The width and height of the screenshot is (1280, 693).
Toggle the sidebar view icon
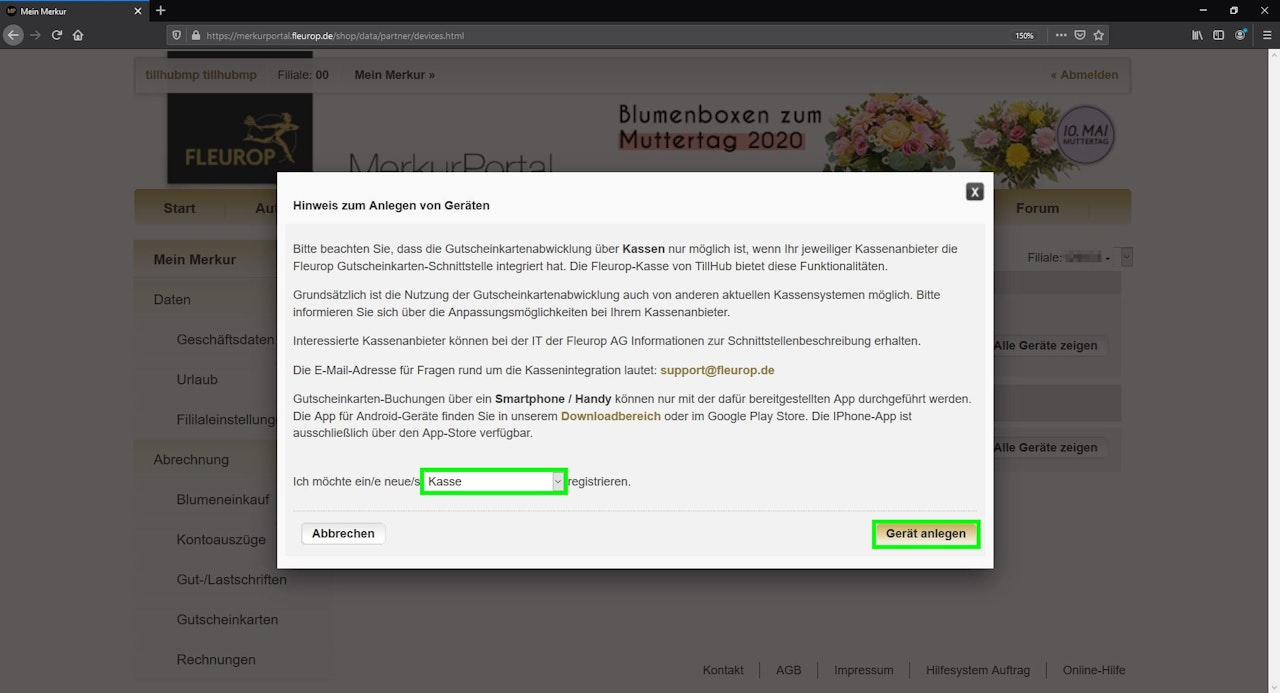[1218, 35]
